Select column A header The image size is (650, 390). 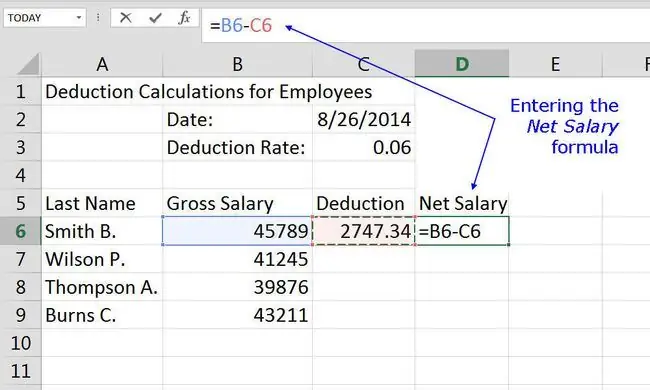[x=102, y=64]
